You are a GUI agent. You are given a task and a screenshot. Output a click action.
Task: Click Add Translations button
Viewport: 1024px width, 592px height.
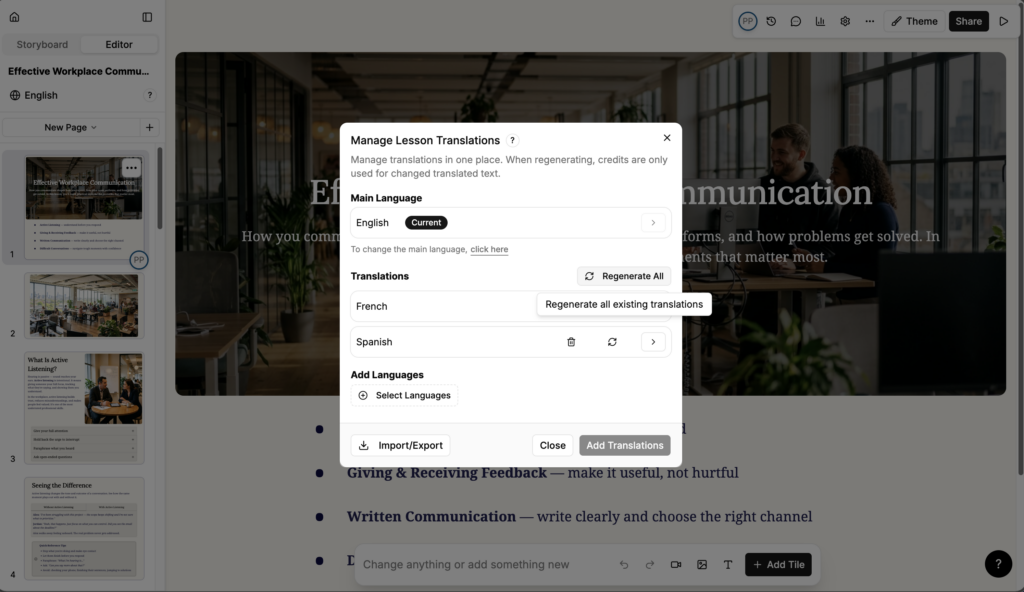624,445
